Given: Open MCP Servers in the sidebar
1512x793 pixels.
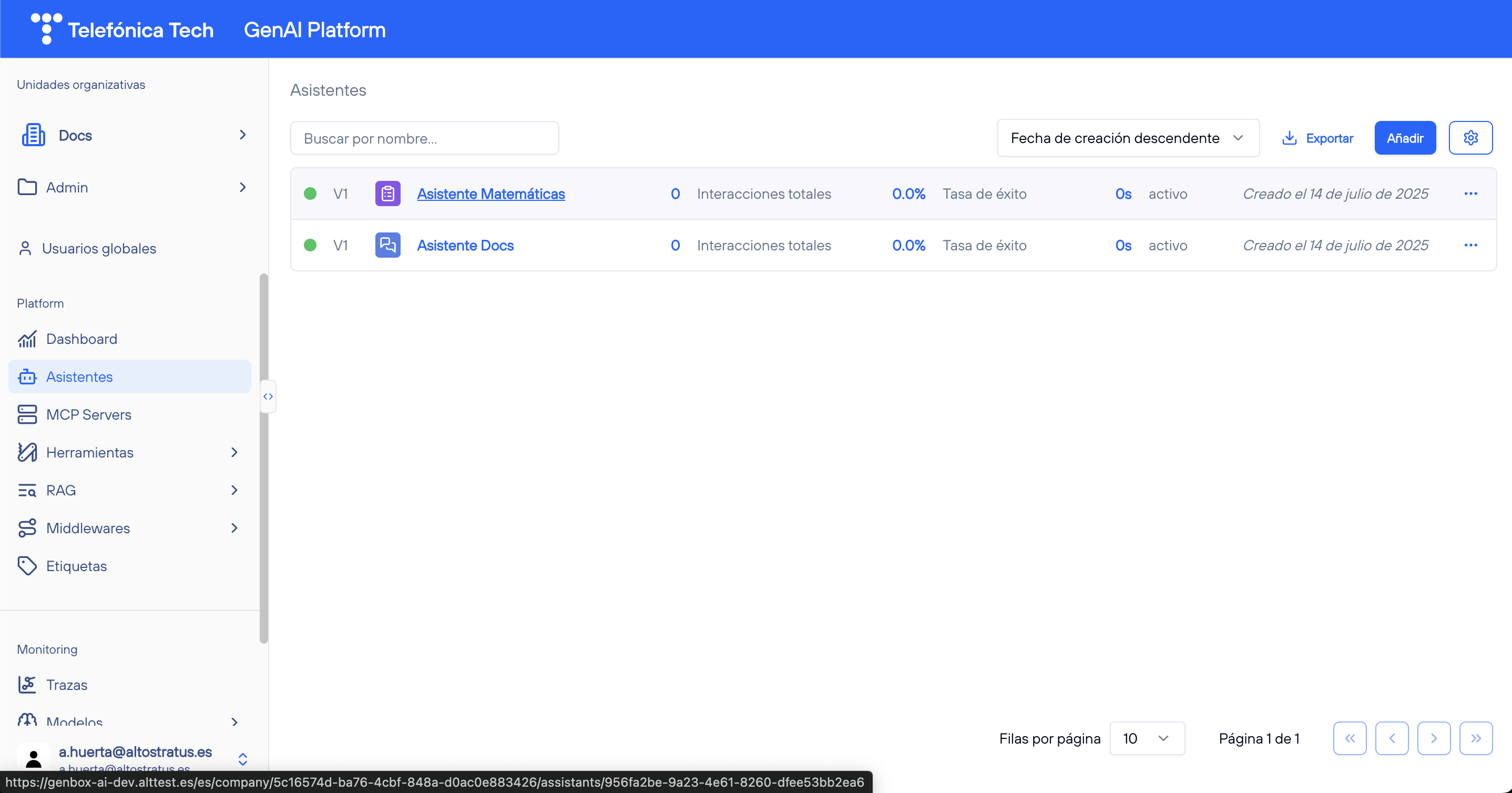Looking at the screenshot, I should pos(89,414).
